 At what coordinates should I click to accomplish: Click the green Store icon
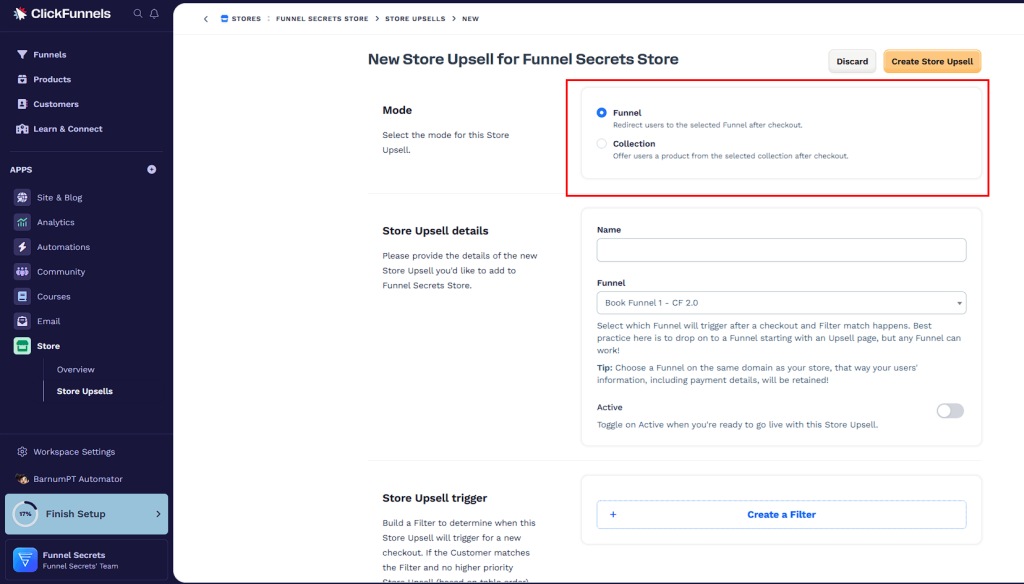(22, 346)
